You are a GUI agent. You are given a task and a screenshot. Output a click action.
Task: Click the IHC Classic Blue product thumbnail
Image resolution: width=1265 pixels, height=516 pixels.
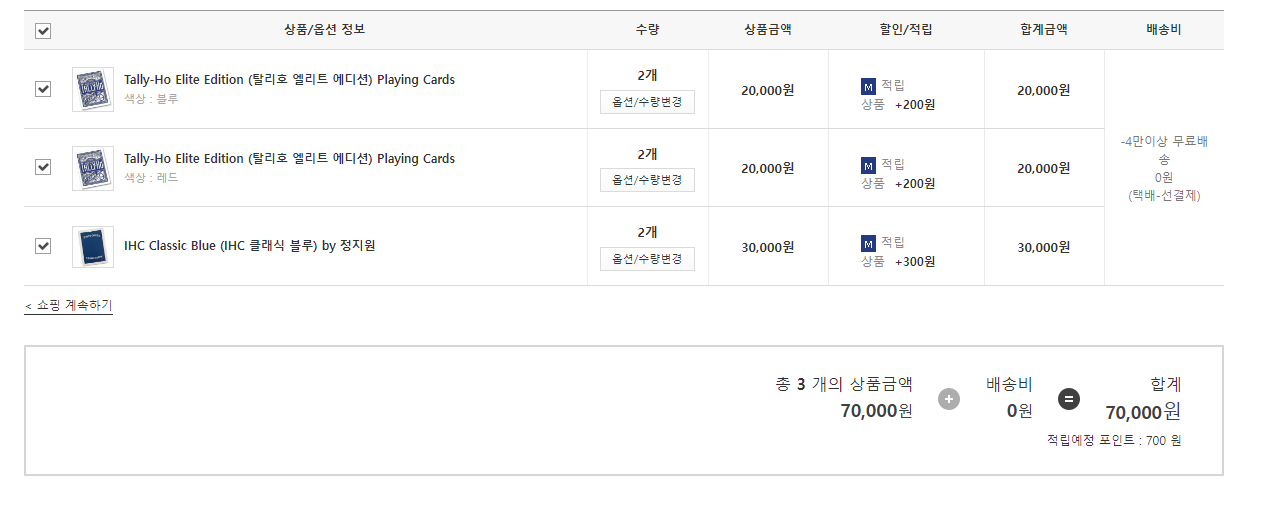click(x=93, y=246)
